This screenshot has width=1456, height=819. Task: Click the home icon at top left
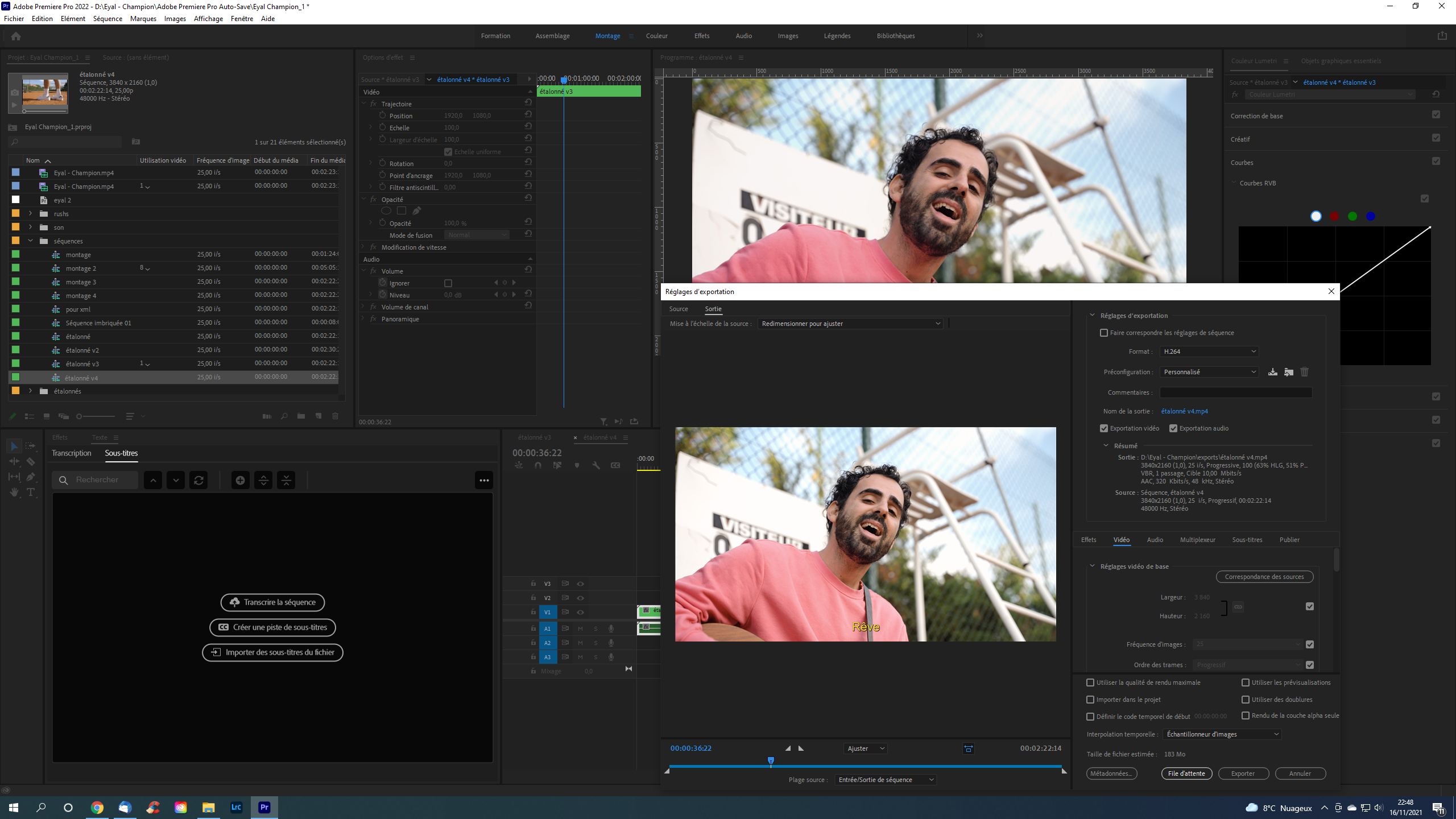tap(16, 36)
